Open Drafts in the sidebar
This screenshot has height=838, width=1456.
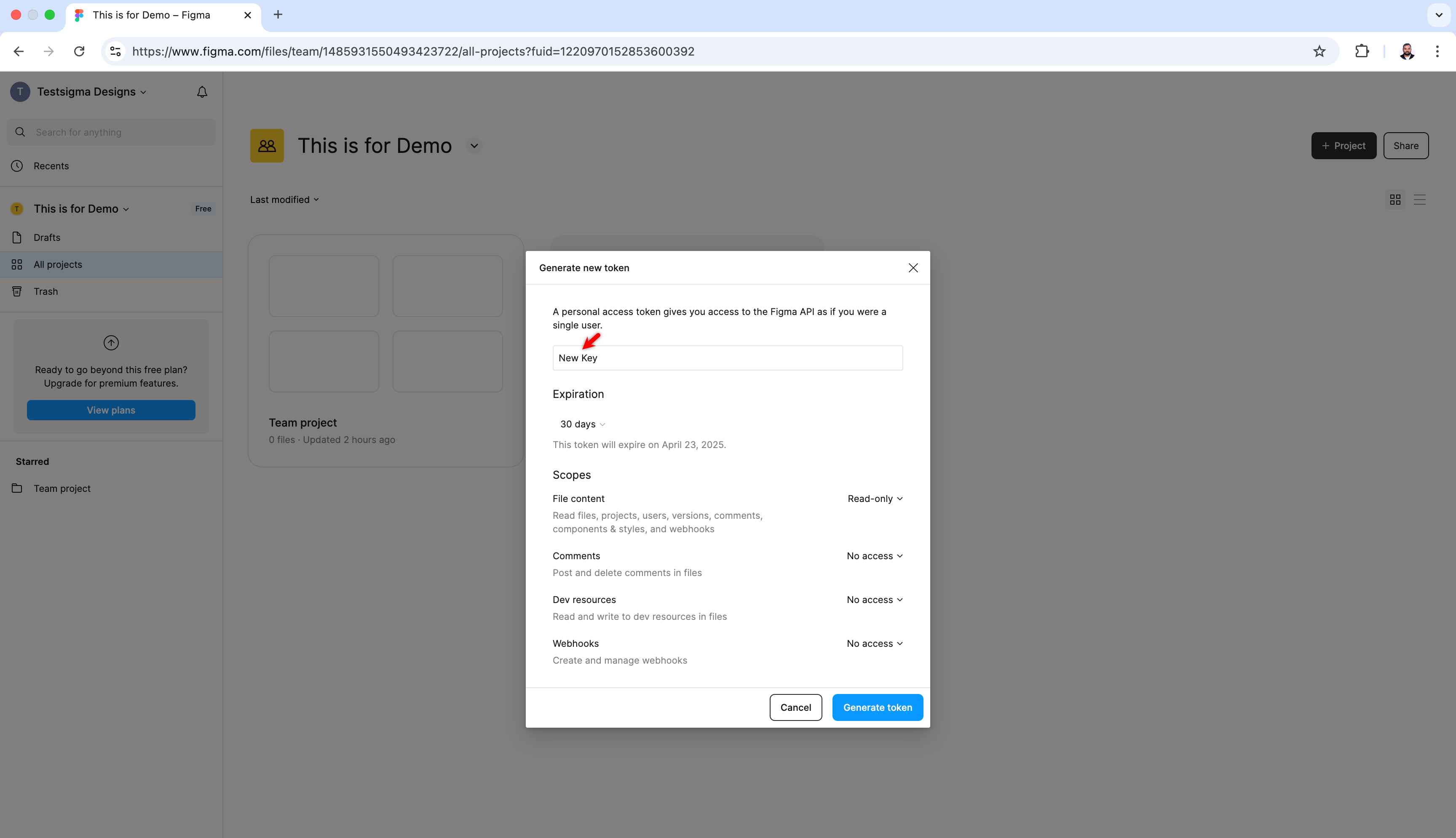[x=47, y=238]
